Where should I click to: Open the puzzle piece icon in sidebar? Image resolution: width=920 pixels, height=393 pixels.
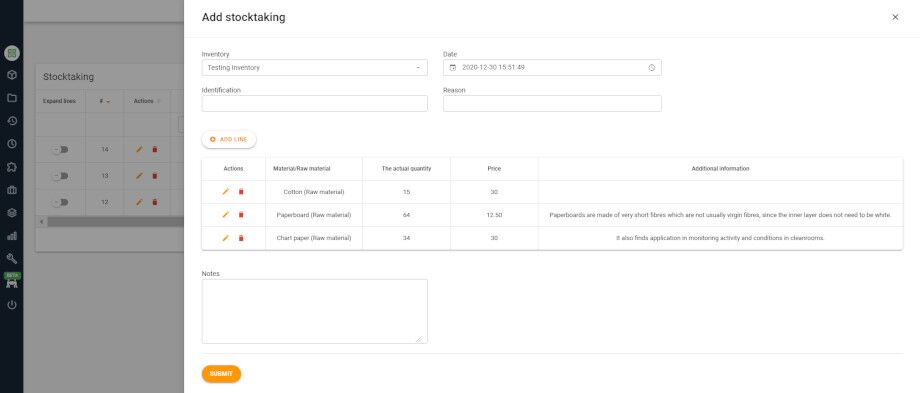12,167
